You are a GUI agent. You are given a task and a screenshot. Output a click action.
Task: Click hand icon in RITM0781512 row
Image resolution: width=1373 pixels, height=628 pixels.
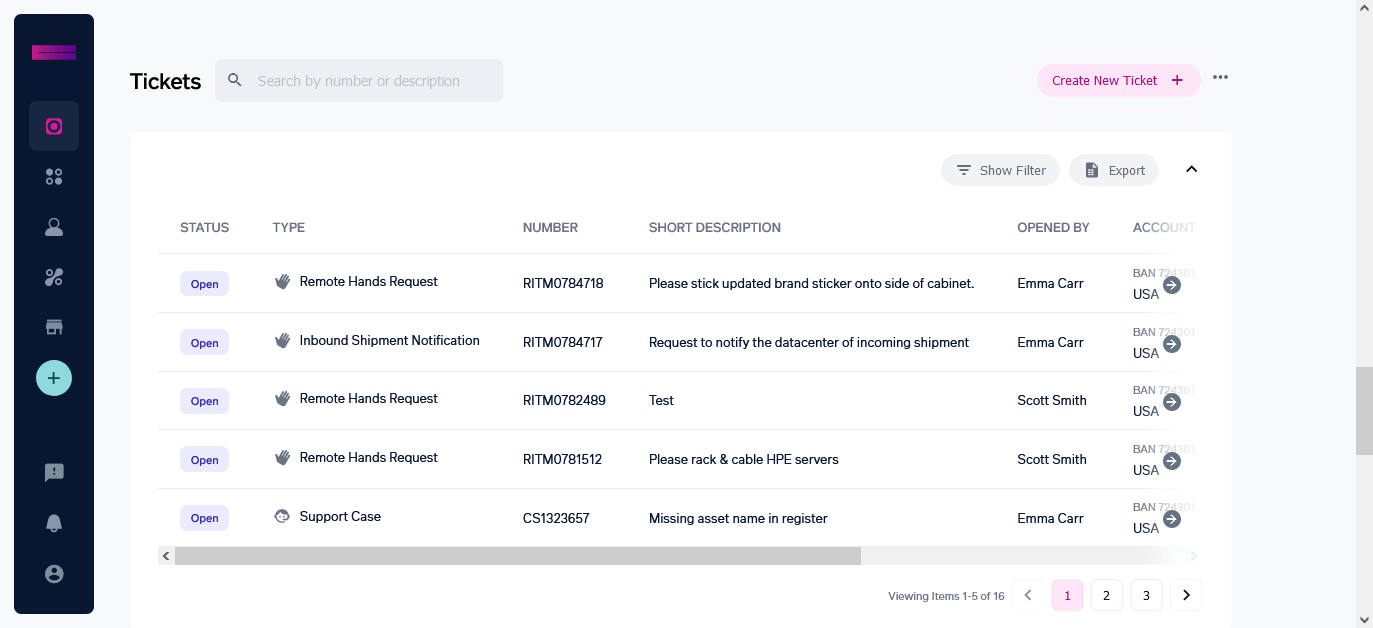click(282, 457)
